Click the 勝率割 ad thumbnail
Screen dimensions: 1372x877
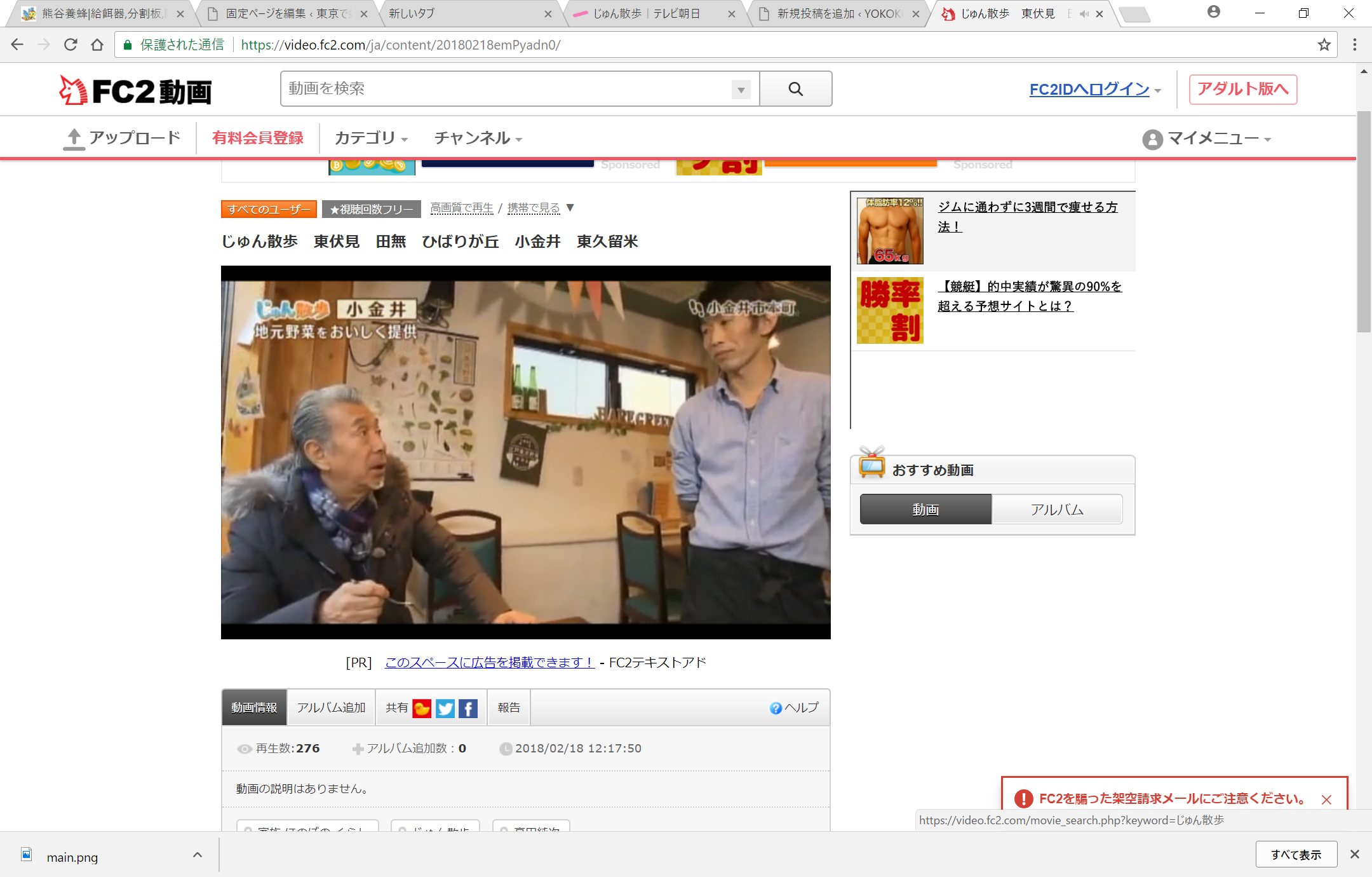tap(890, 310)
